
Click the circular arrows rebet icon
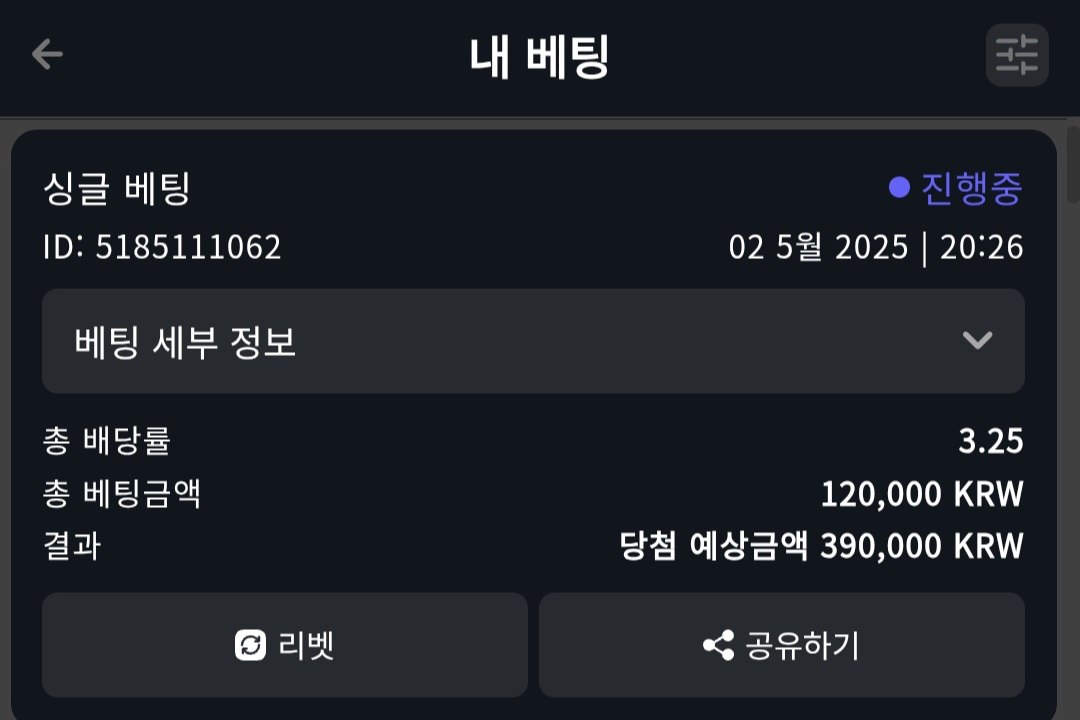[251, 645]
